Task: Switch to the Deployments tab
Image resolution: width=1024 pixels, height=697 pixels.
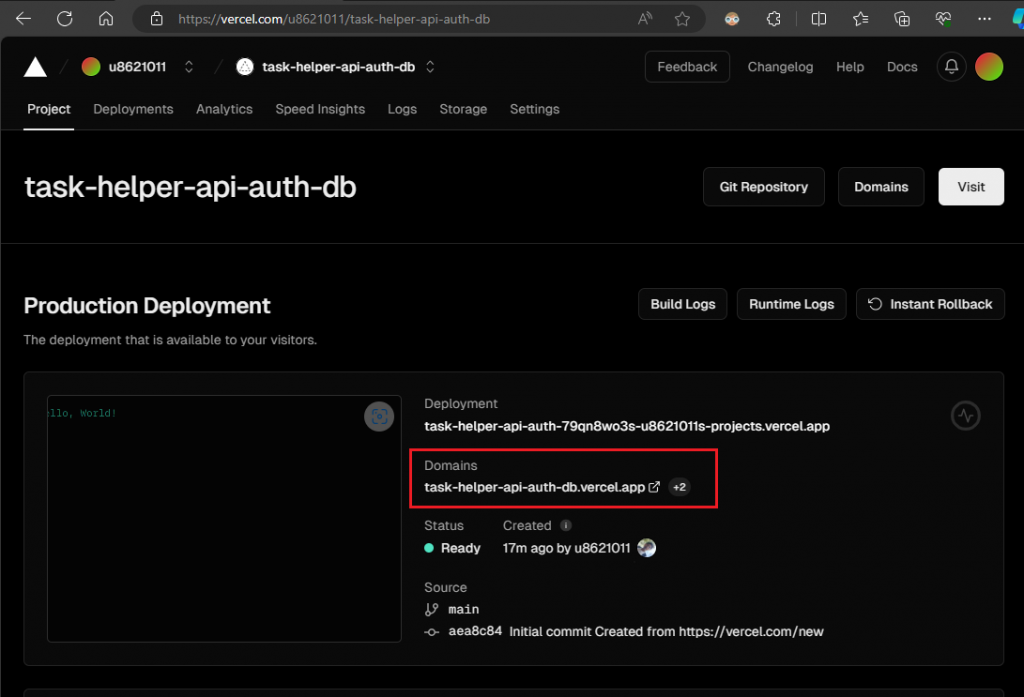Action: 133,109
